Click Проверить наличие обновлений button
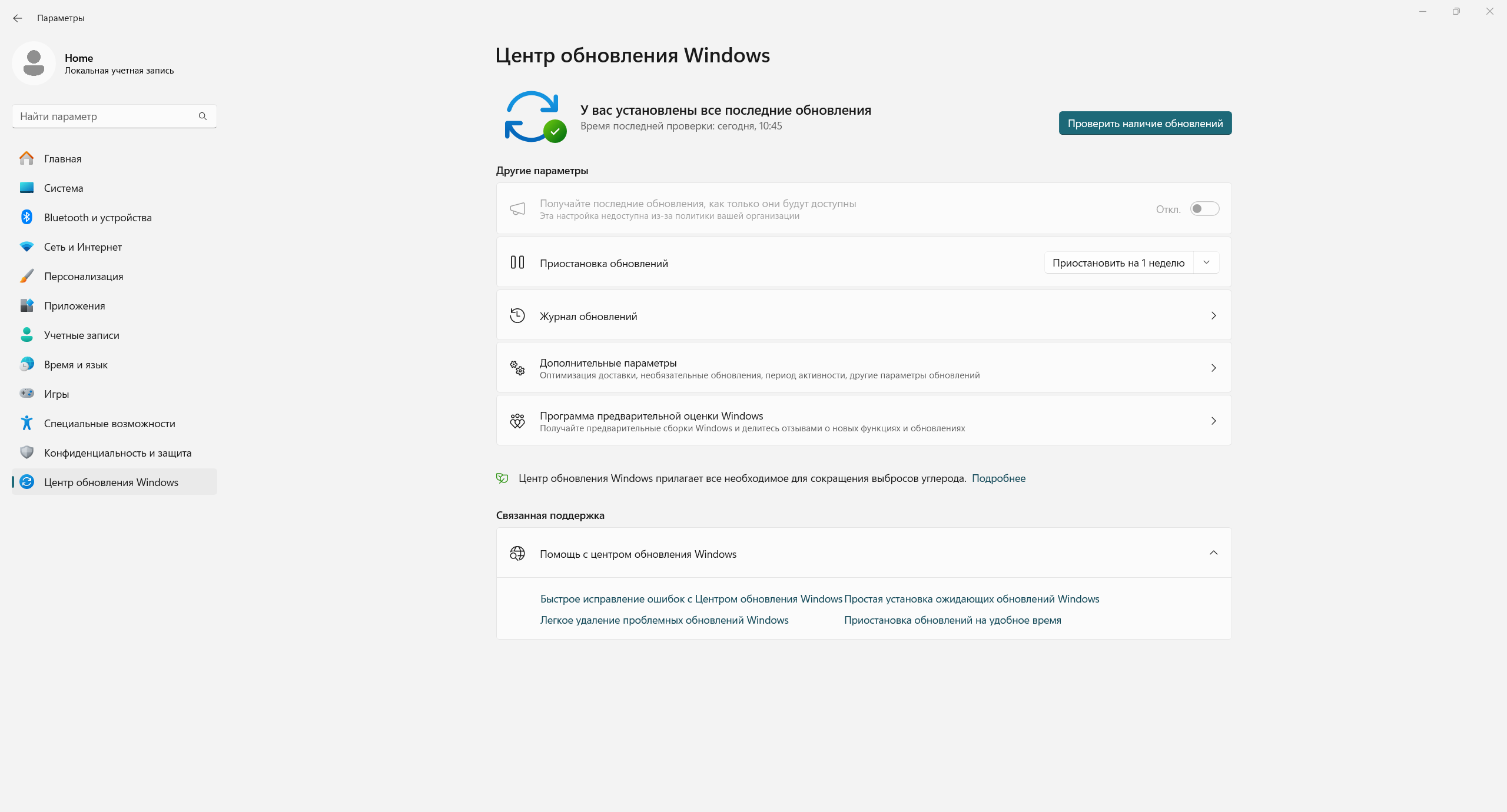This screenshot has height=812, width=1507. point(1144,123)
